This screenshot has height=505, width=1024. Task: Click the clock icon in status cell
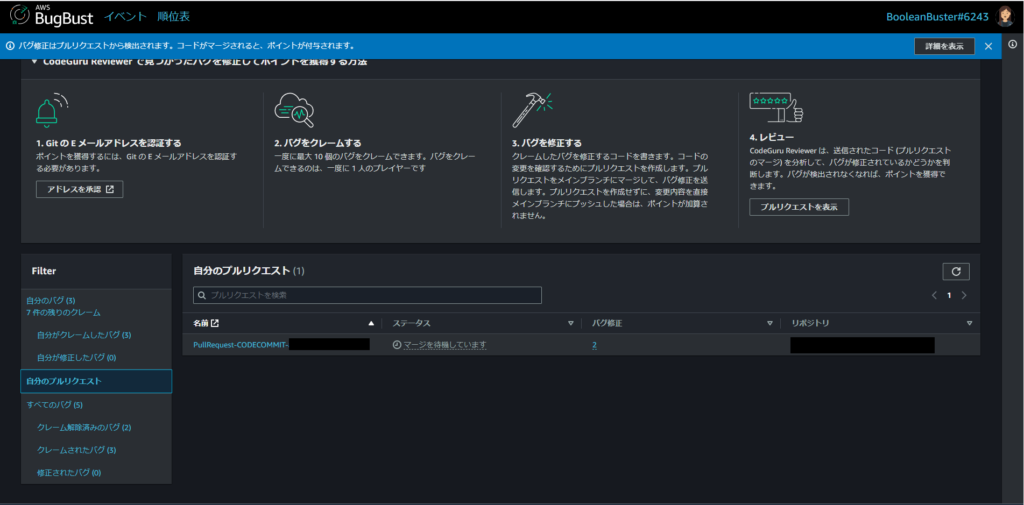pyautogui.click(x=396, y=345)
